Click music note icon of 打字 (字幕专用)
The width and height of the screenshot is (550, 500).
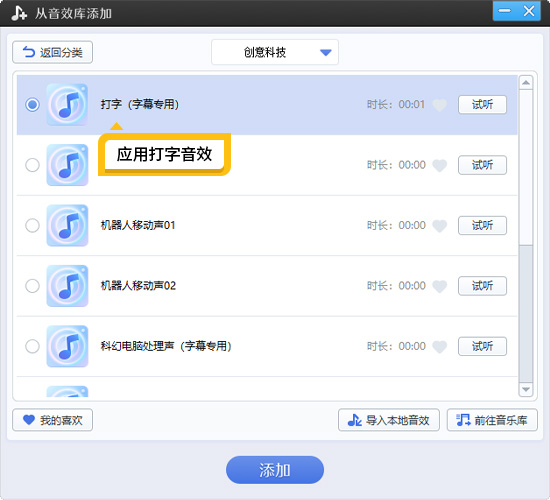pyautogui.click(x=67, y=105)
